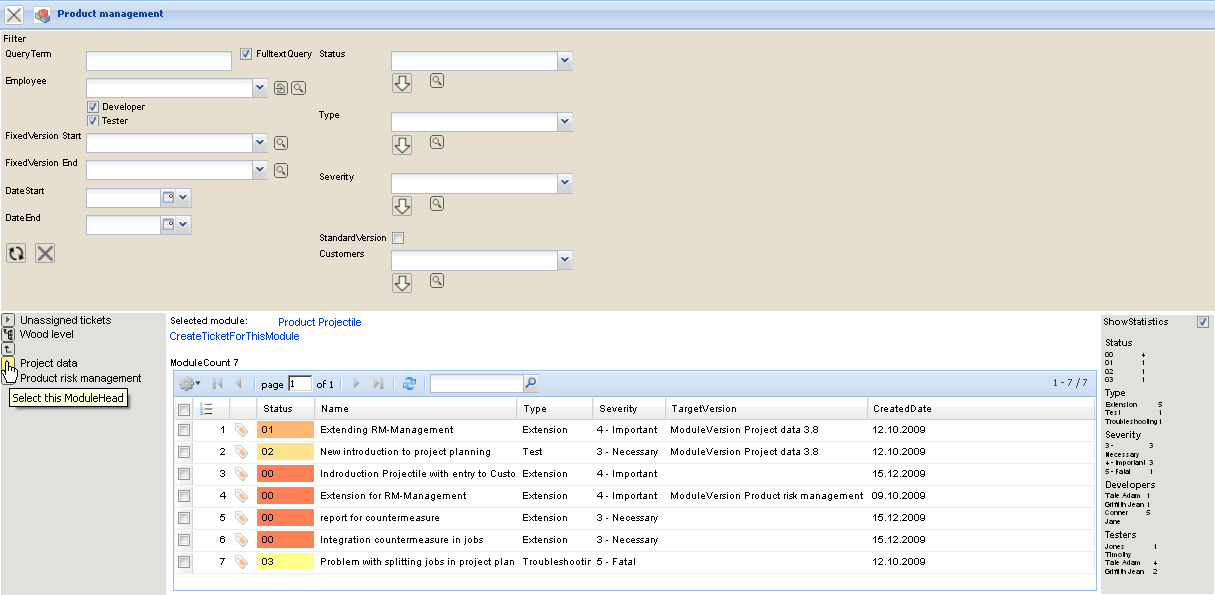
Task: Open the Status dropdown
Action: coord(565,61)
